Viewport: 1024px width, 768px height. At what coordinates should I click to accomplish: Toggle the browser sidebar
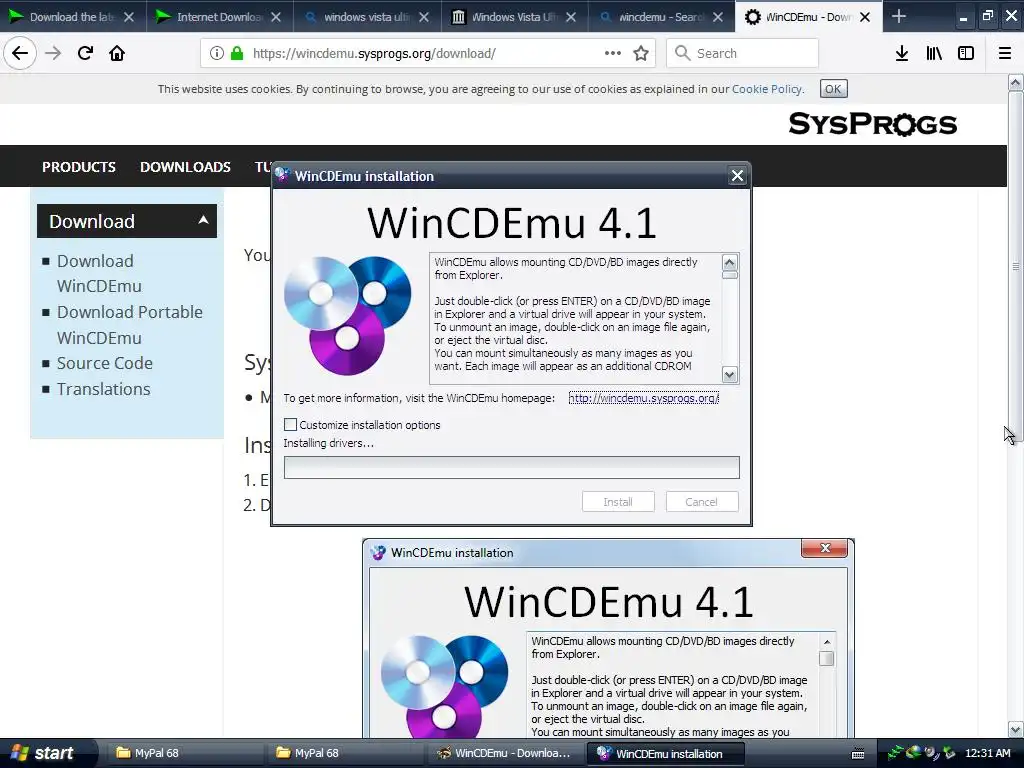966,54
